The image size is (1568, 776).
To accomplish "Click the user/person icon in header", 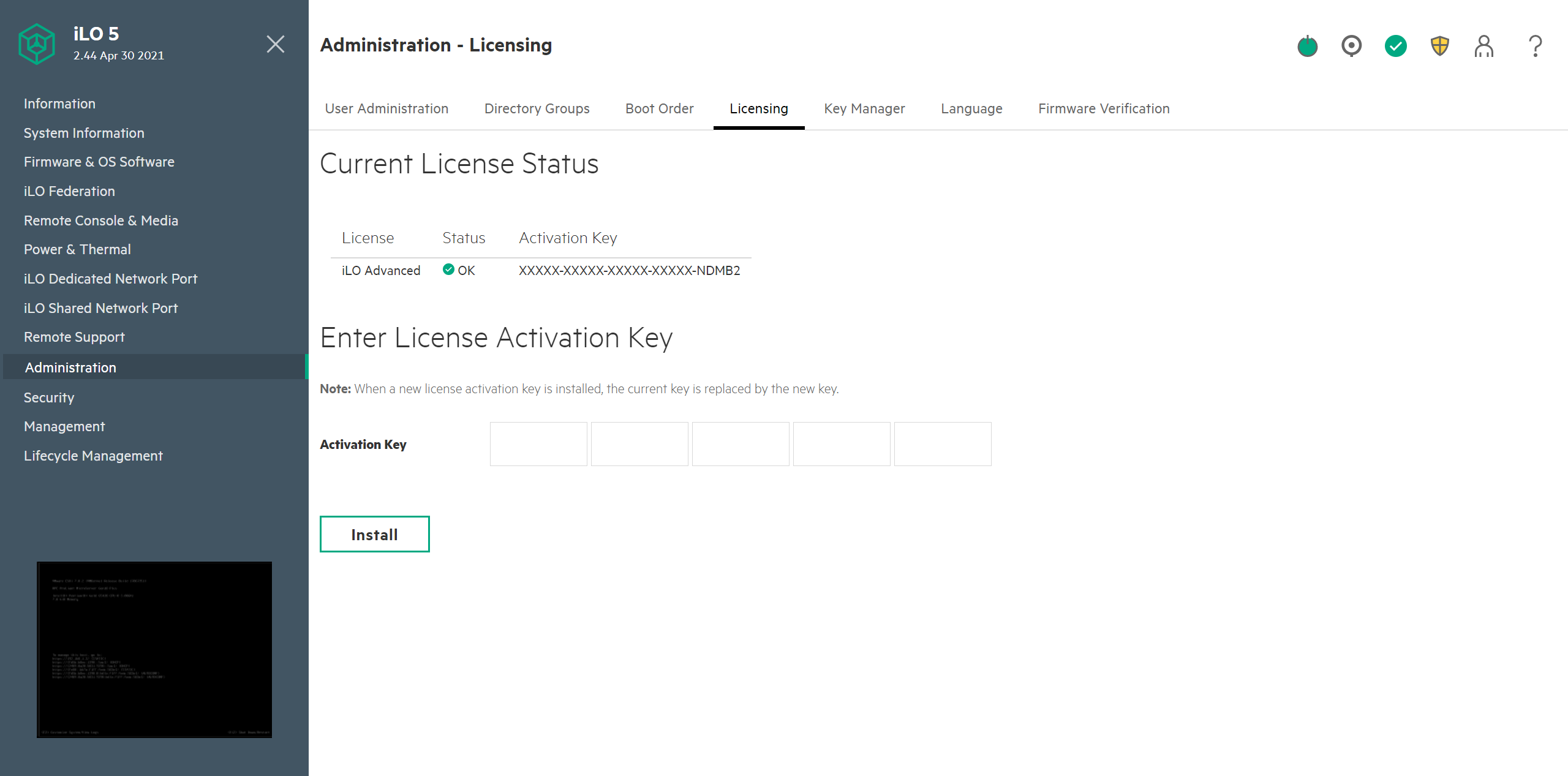I will pyautogui.click(x=1484, y=45).
